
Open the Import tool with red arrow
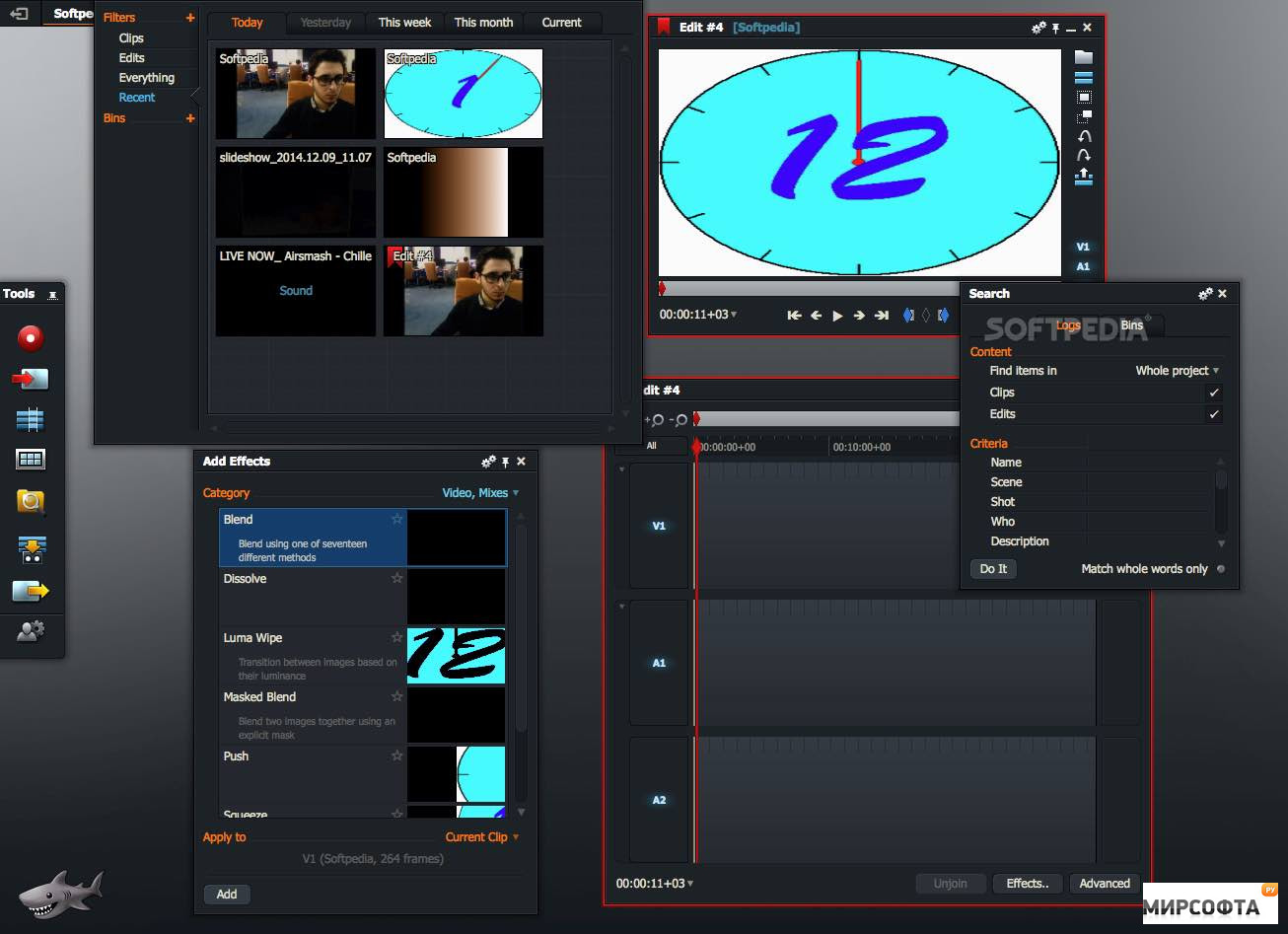(x=31, y=379)
